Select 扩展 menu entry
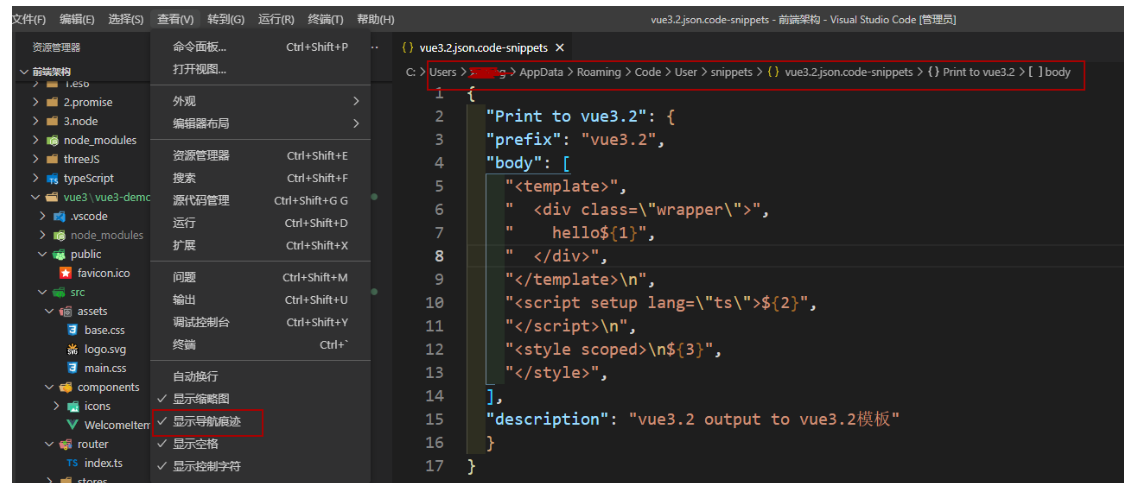The width and height of the screenshot is (1124, 483). pos(260,245)
